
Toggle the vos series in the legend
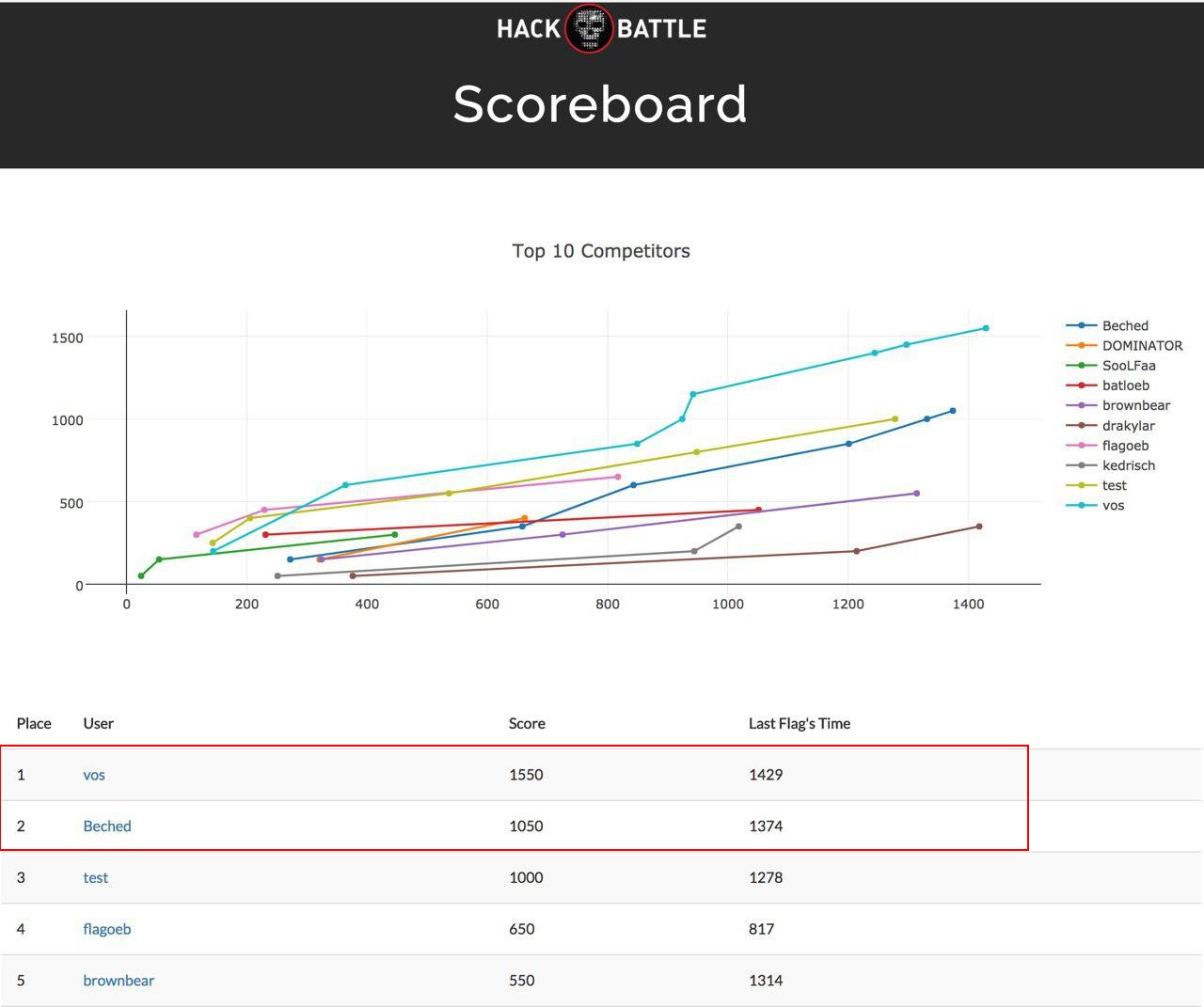click(x=1096, y=506)
